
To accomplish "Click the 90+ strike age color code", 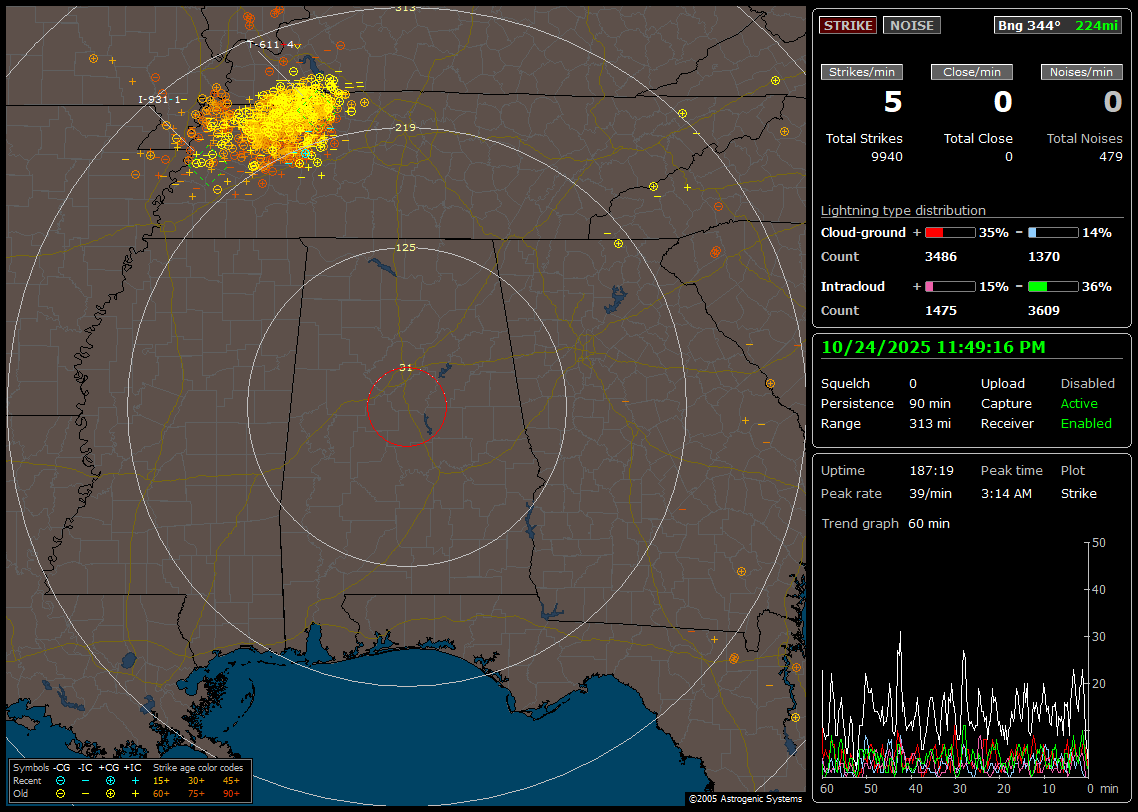I will click(231, 793).
